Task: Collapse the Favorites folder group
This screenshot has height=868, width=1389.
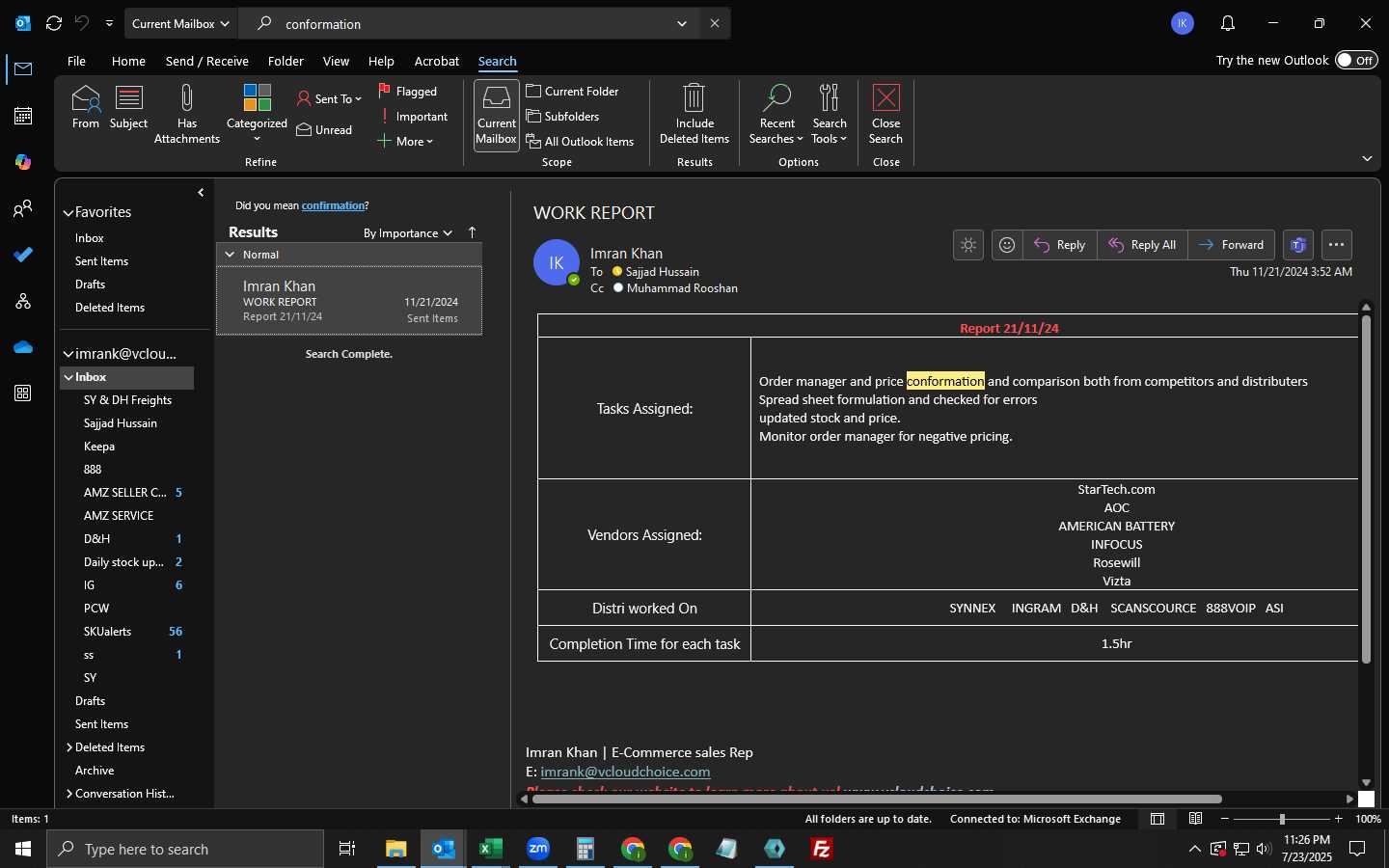Action: pyautogui.click(x=68, y=212)
